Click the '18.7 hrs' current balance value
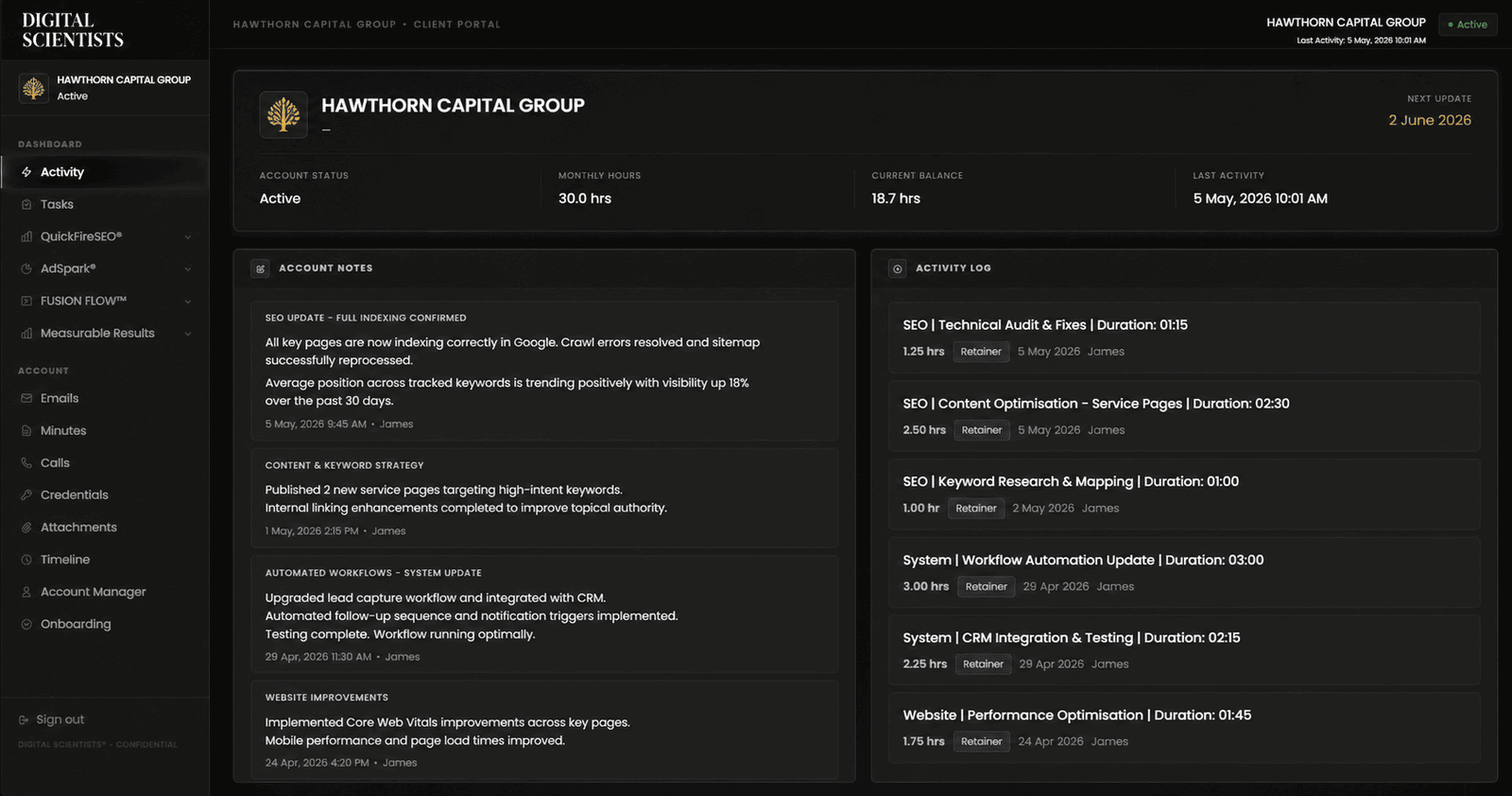The width and height of the screenshot is (1512, 796). (x=896, y=199)
